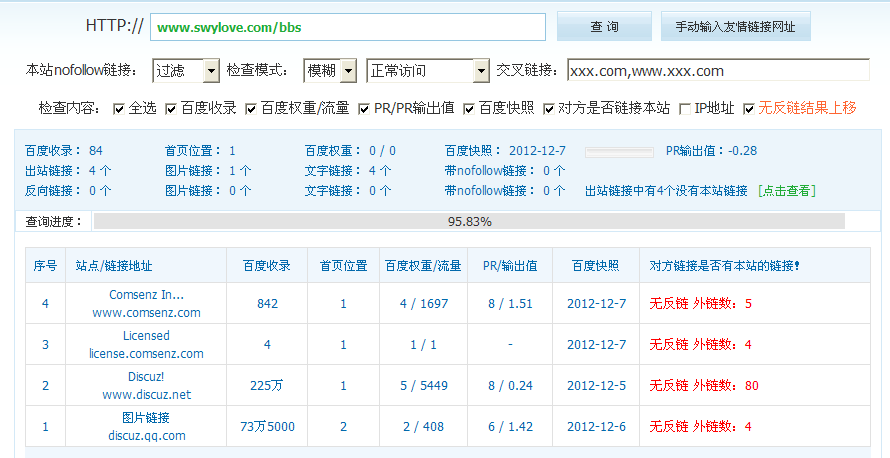Click the 查询进度 progress bar
890x458 pixels.
pos(468,221)
